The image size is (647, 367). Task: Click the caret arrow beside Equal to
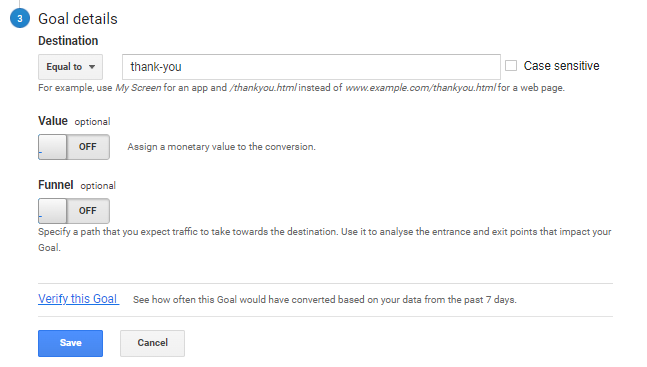coord(92,67)
